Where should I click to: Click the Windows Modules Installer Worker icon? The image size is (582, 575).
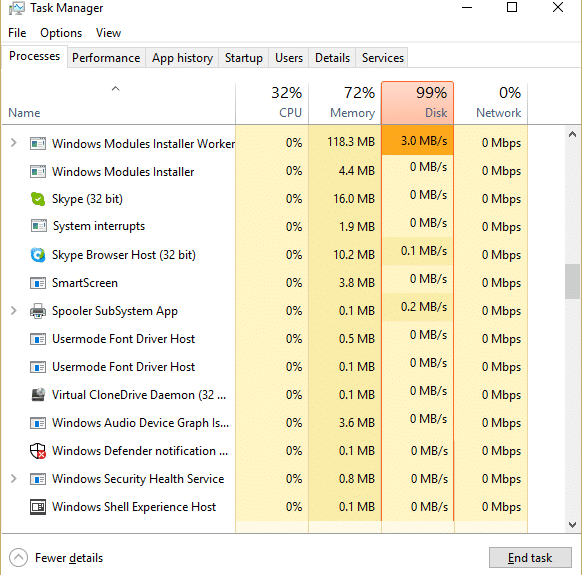[x=38, y=144]
